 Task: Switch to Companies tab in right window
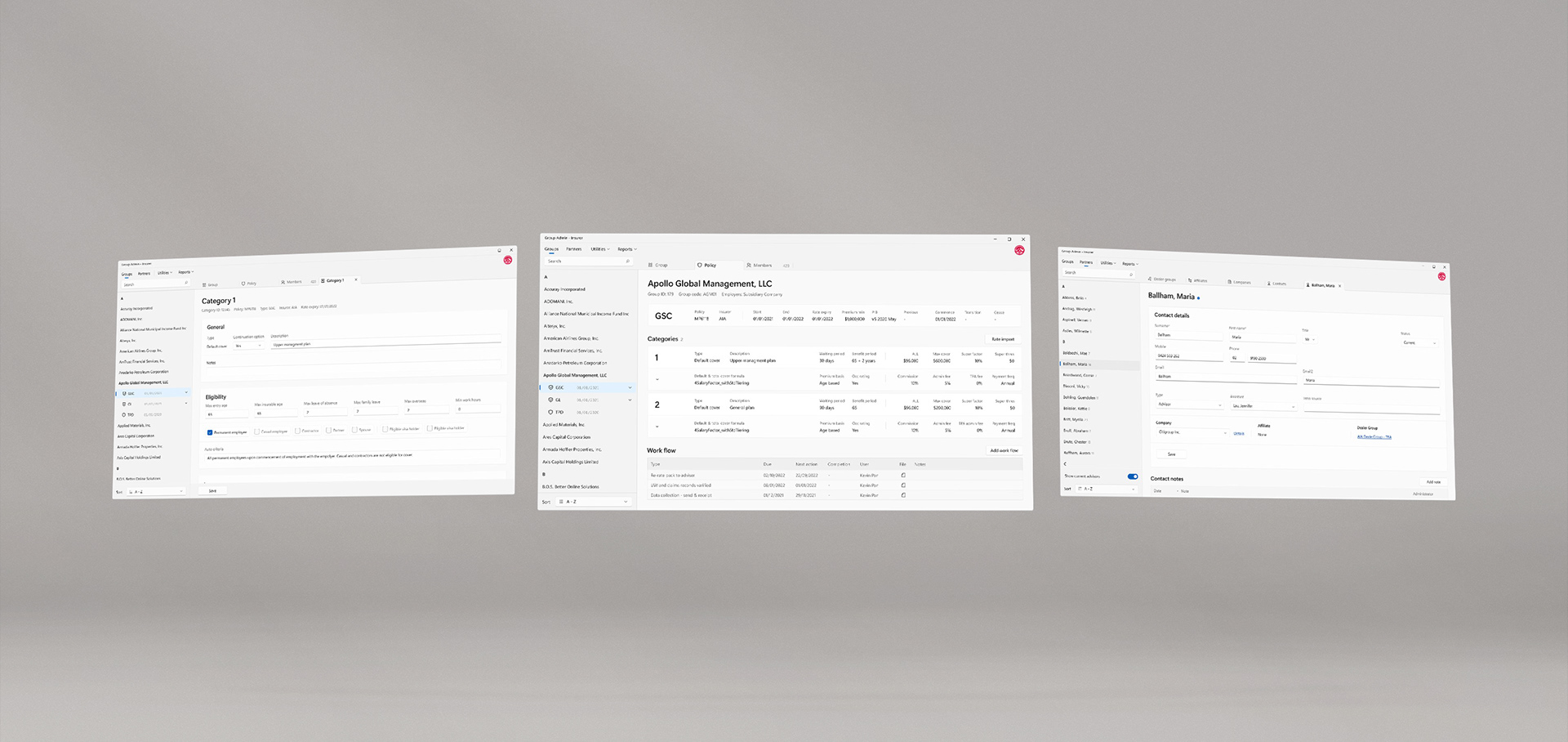[1239, 282]
